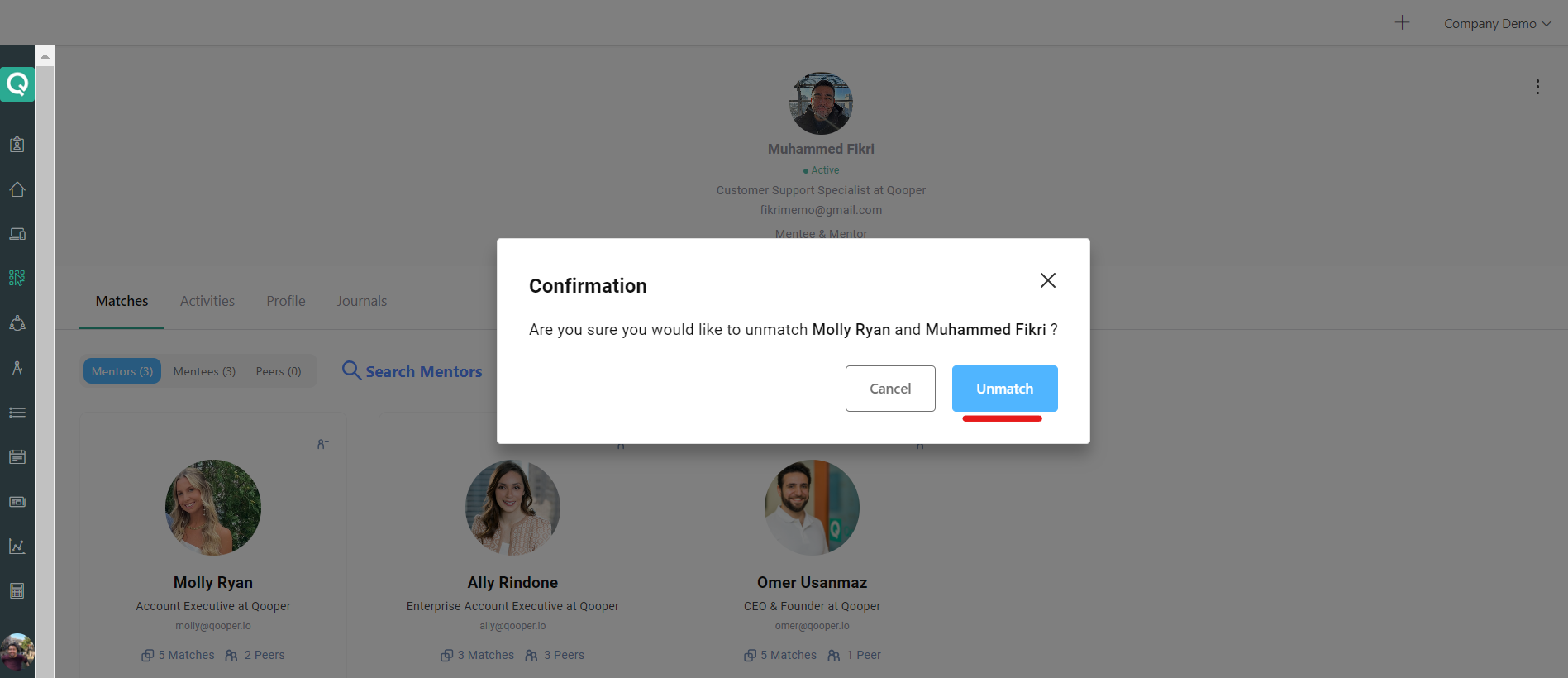Image resolution: width=1568 pixels, height=678 pixels.
Task: Click the Search Mentors link
Action: click(412, 371)
